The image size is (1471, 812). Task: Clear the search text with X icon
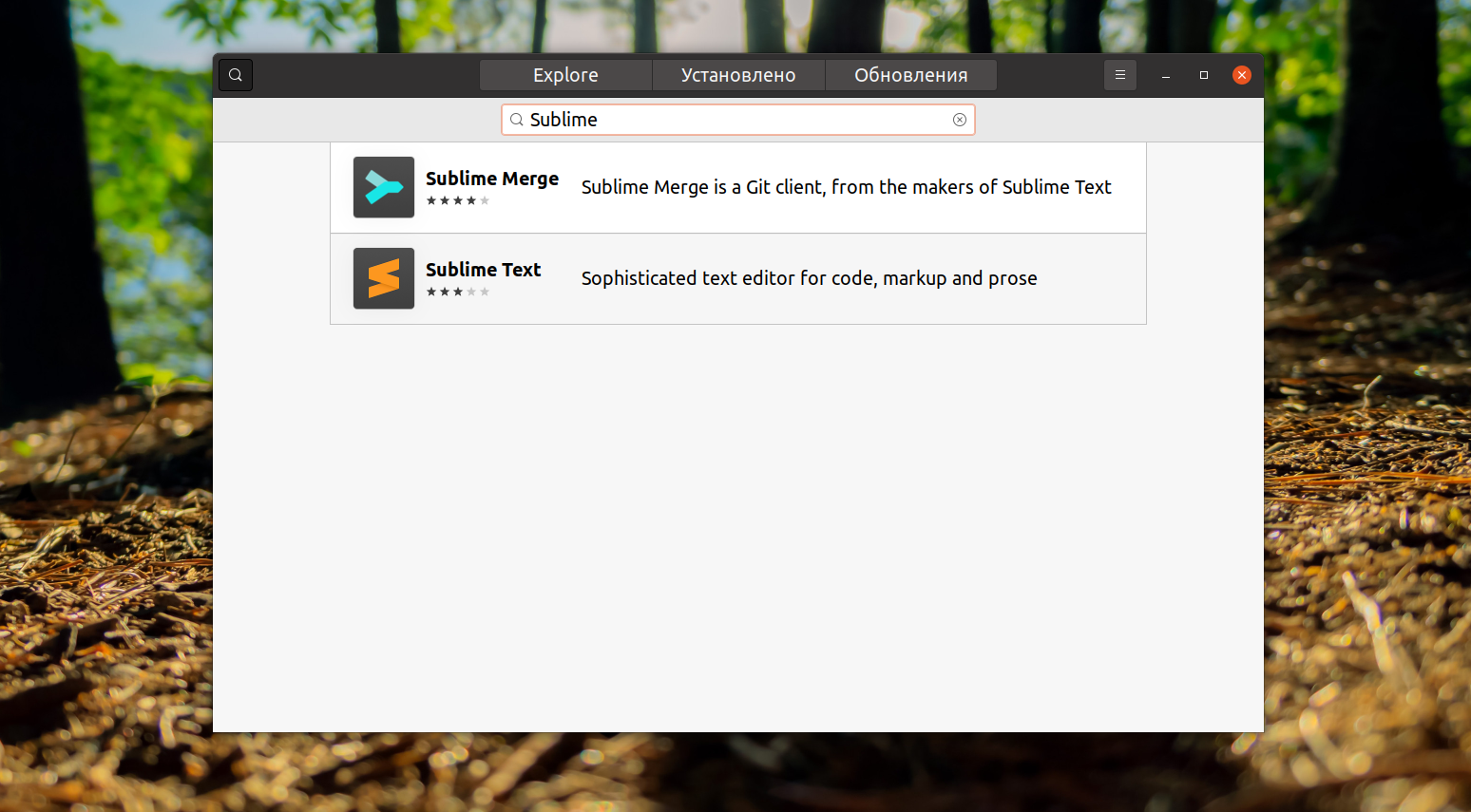[x=960, y=120]
